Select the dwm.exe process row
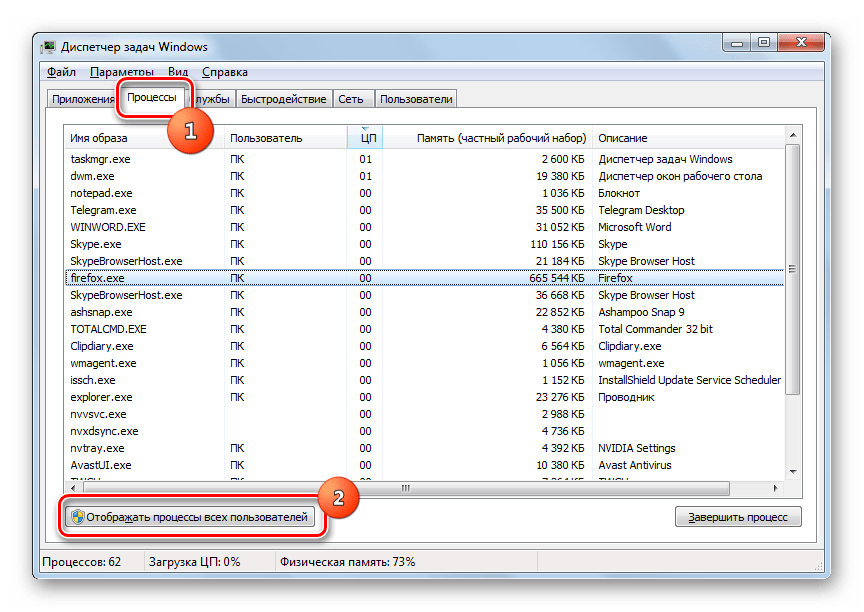This screenshot has width=864, height=612. [x=424, y=176]
